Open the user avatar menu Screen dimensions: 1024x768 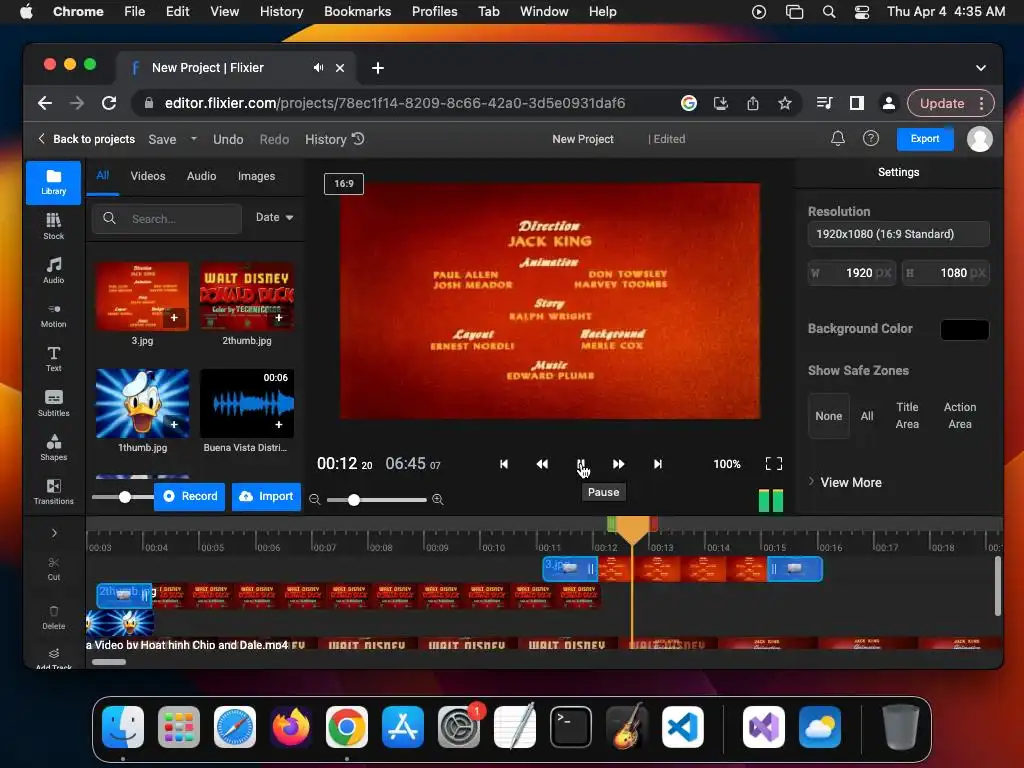[x=979, y=138]
